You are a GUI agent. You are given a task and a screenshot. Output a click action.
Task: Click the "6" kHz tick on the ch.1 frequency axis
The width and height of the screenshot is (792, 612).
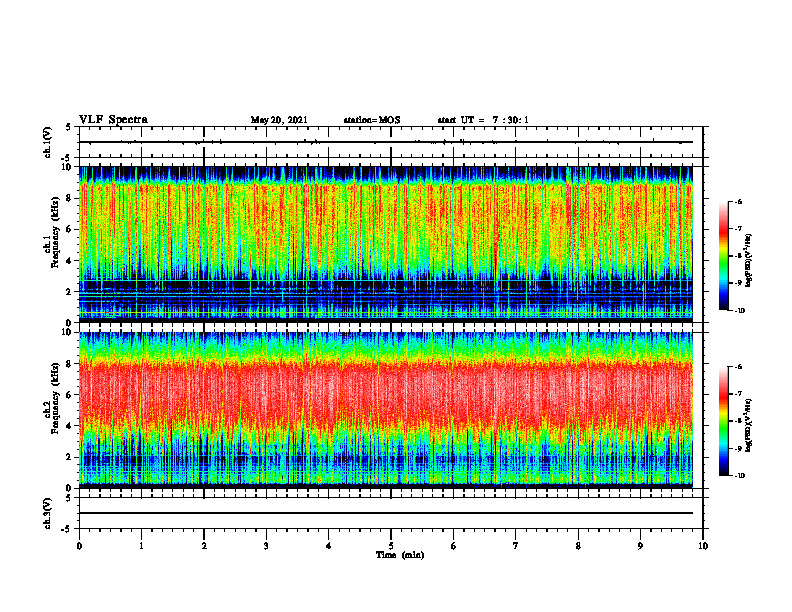coord(70,229)
